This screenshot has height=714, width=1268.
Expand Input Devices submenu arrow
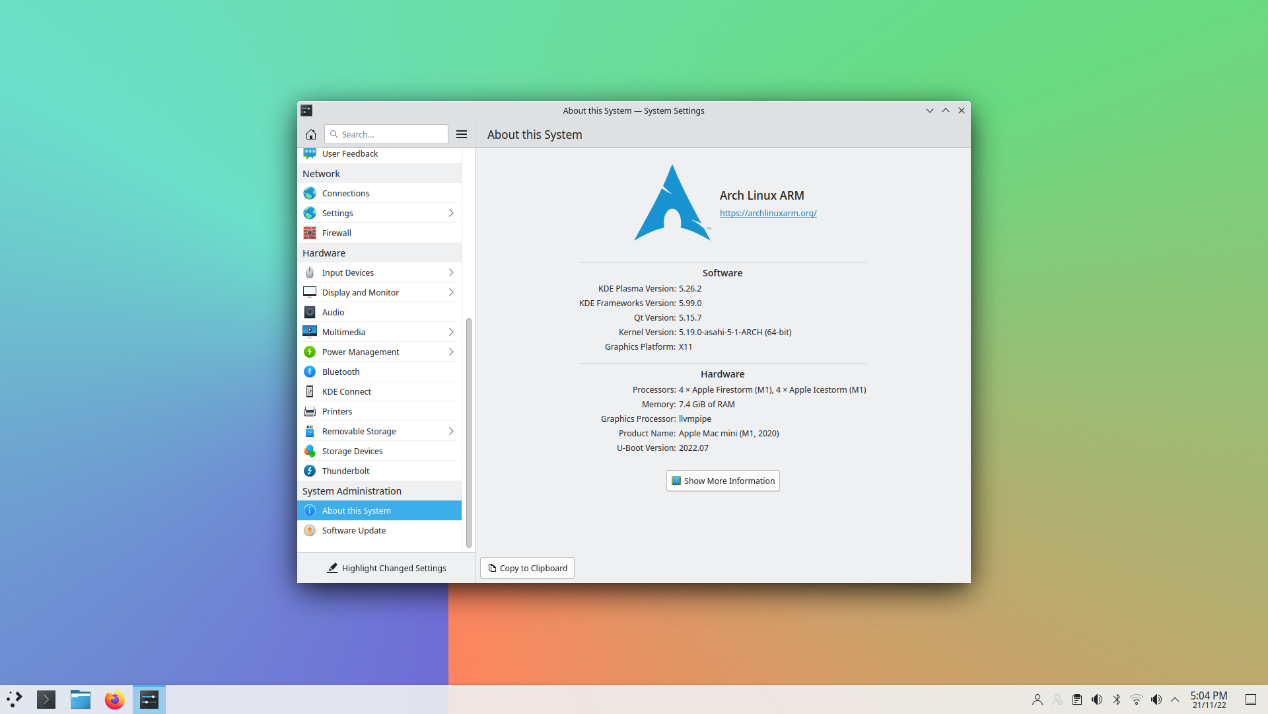451,273
